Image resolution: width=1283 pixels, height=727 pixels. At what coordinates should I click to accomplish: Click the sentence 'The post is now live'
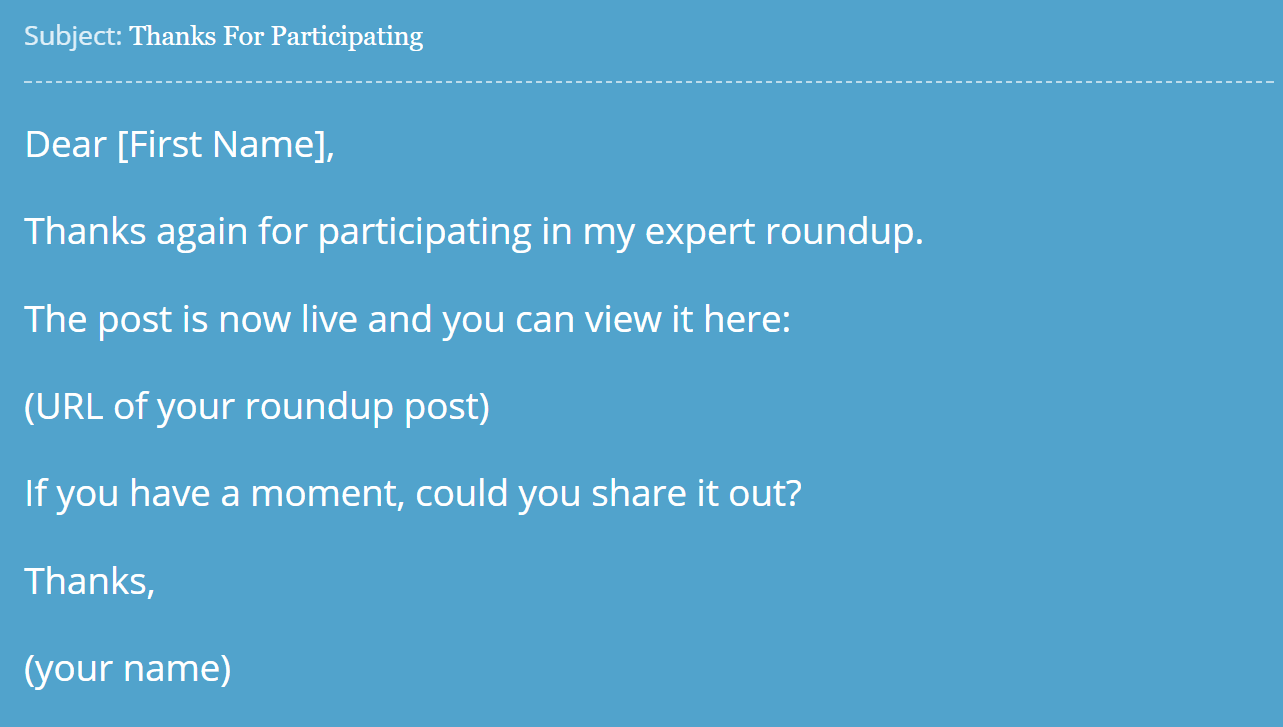pyautogui.click(x=191, y=320)
